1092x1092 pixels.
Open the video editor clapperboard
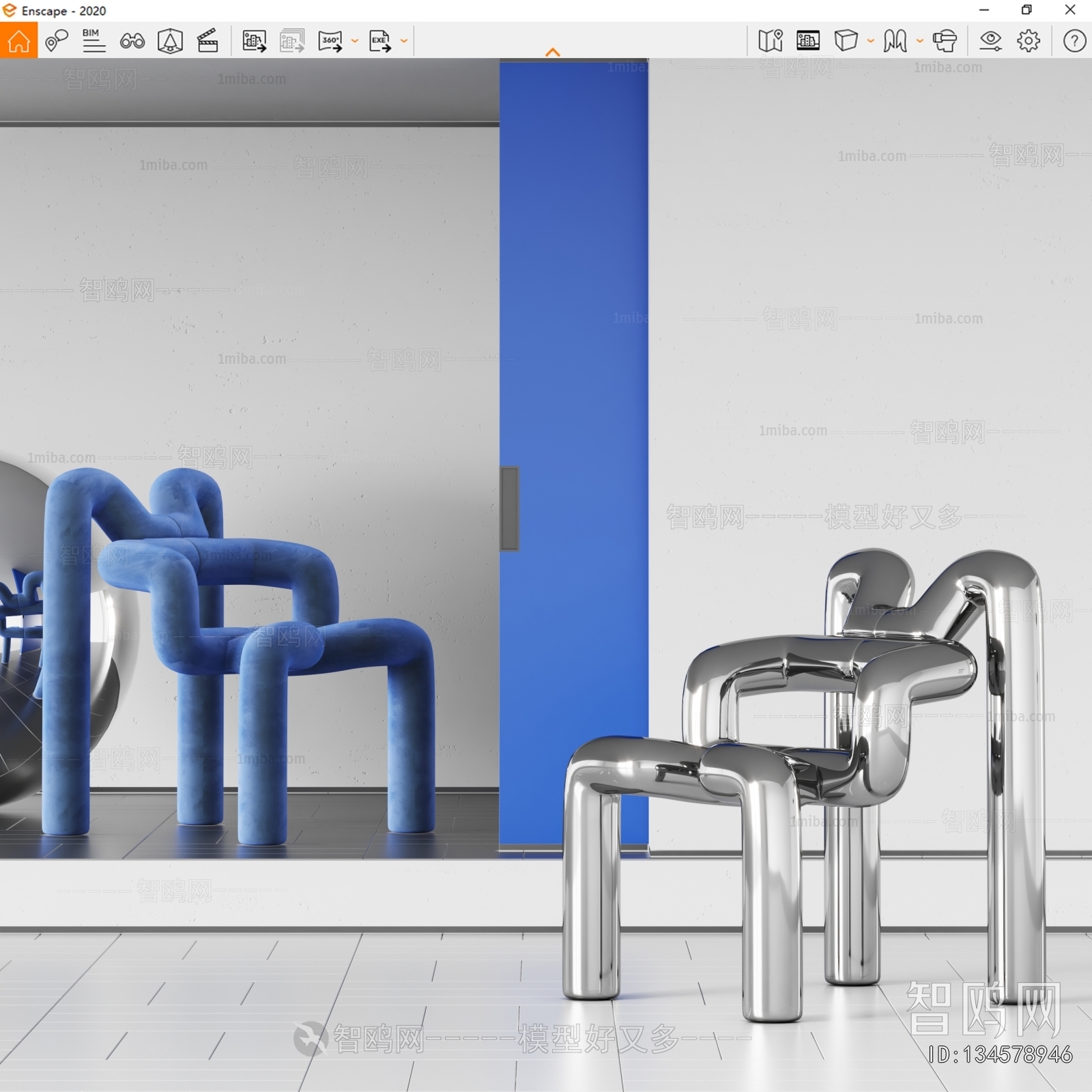click(x=207, y=41)
